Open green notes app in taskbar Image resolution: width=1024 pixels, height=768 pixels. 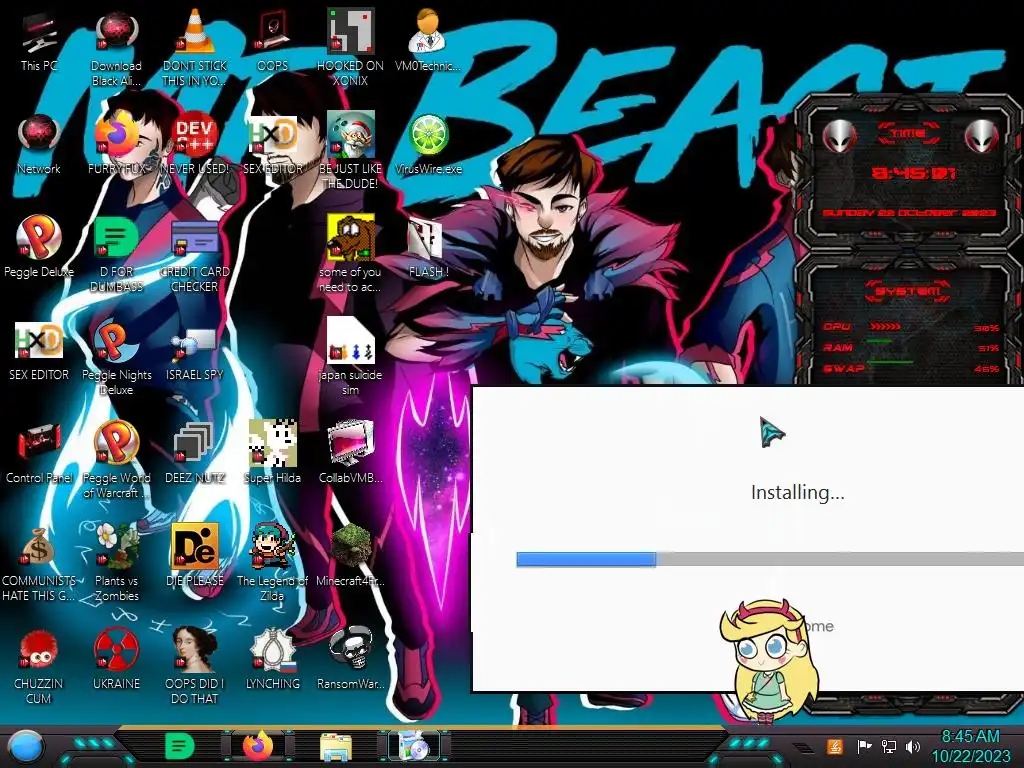[180, 746]
